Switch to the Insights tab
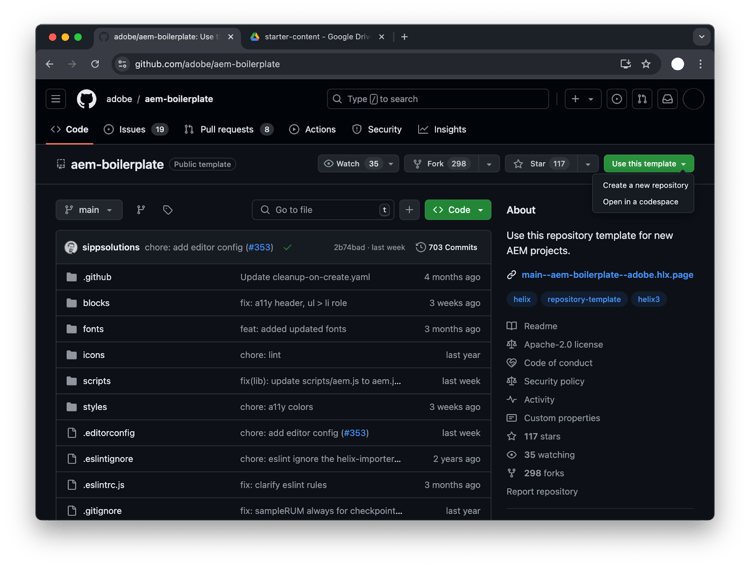750x567 pixels. pyautogui.click(x=442, y=130)
